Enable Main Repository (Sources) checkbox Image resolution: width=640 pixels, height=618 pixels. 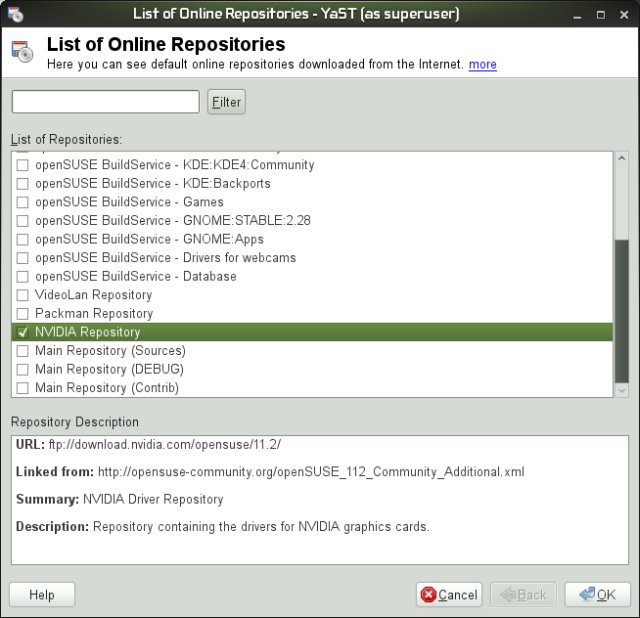[22, 351]
